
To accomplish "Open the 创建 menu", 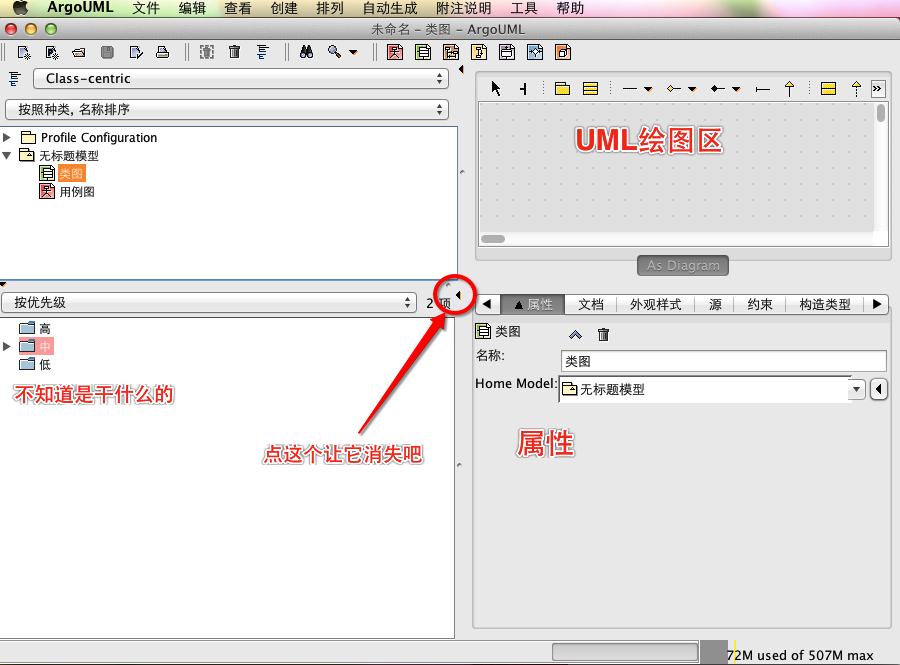I will click(x=284, y=8).
